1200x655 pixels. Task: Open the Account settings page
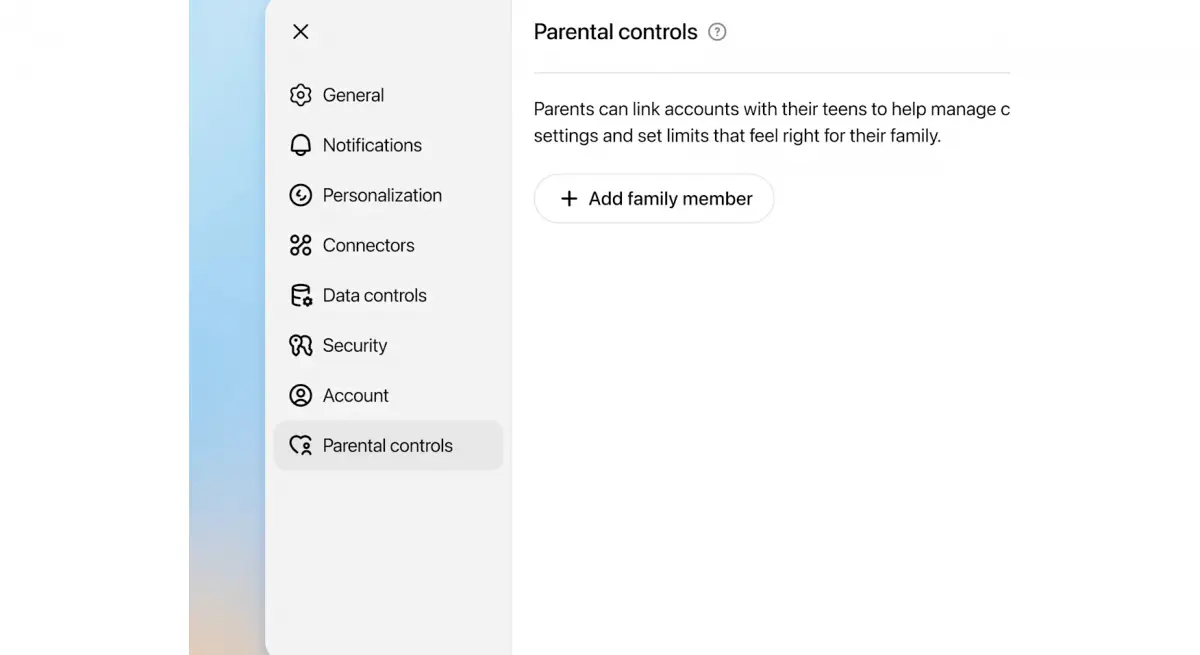[356, 395]
